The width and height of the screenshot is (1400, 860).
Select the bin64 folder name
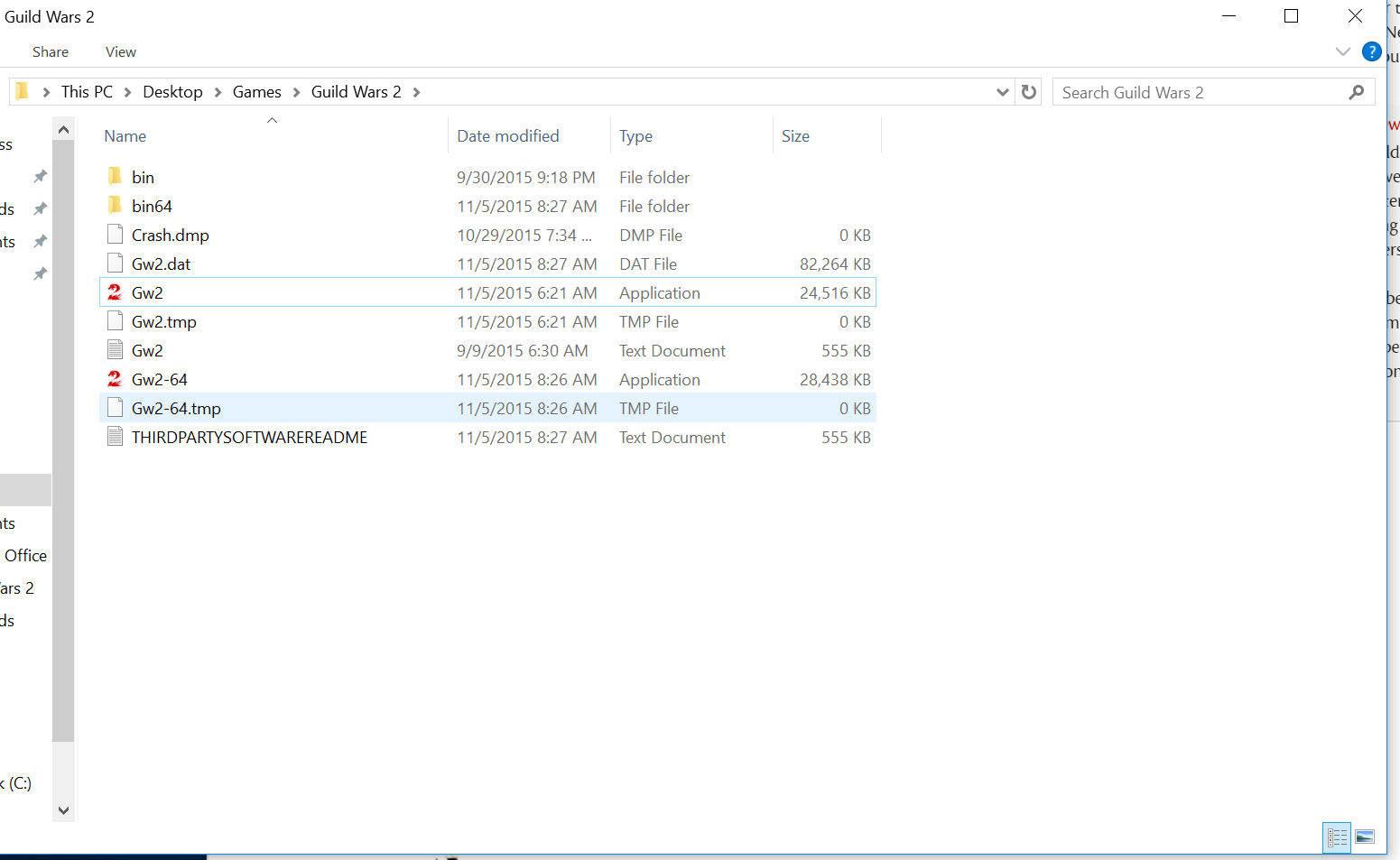pos(152,207)
